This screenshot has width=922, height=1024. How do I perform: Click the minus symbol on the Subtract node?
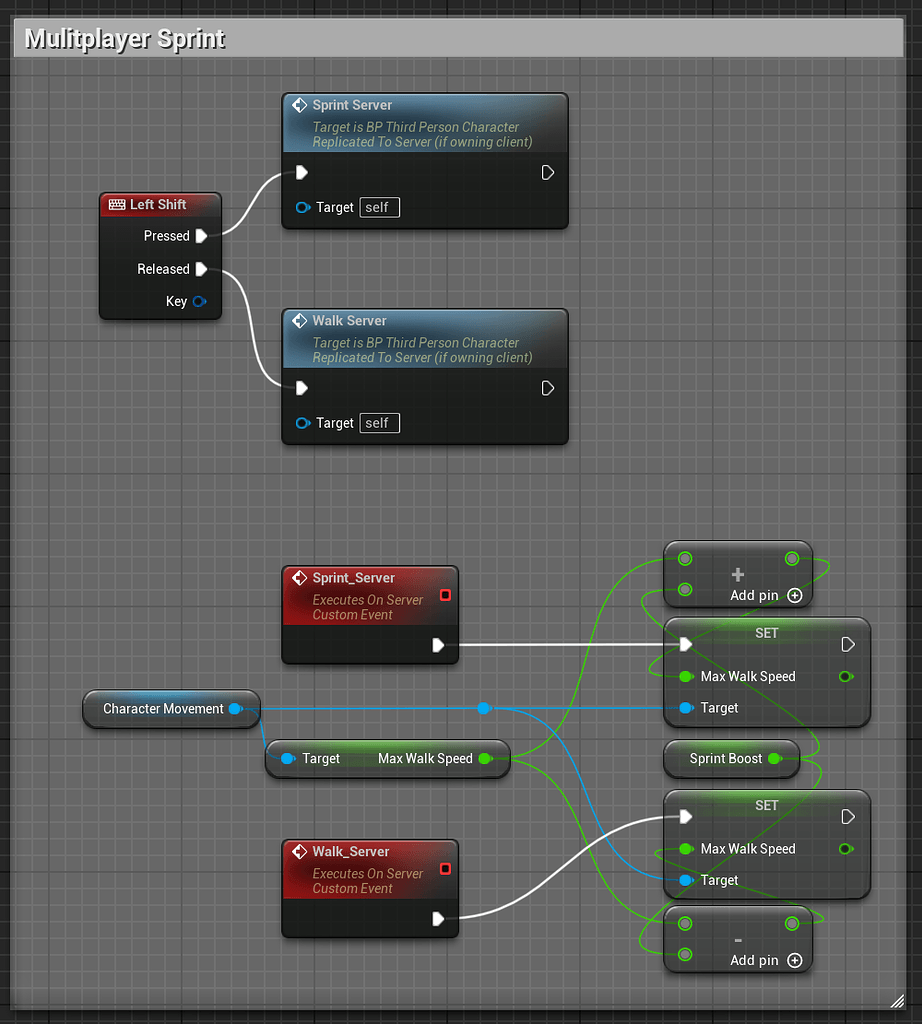coord(737,939)
